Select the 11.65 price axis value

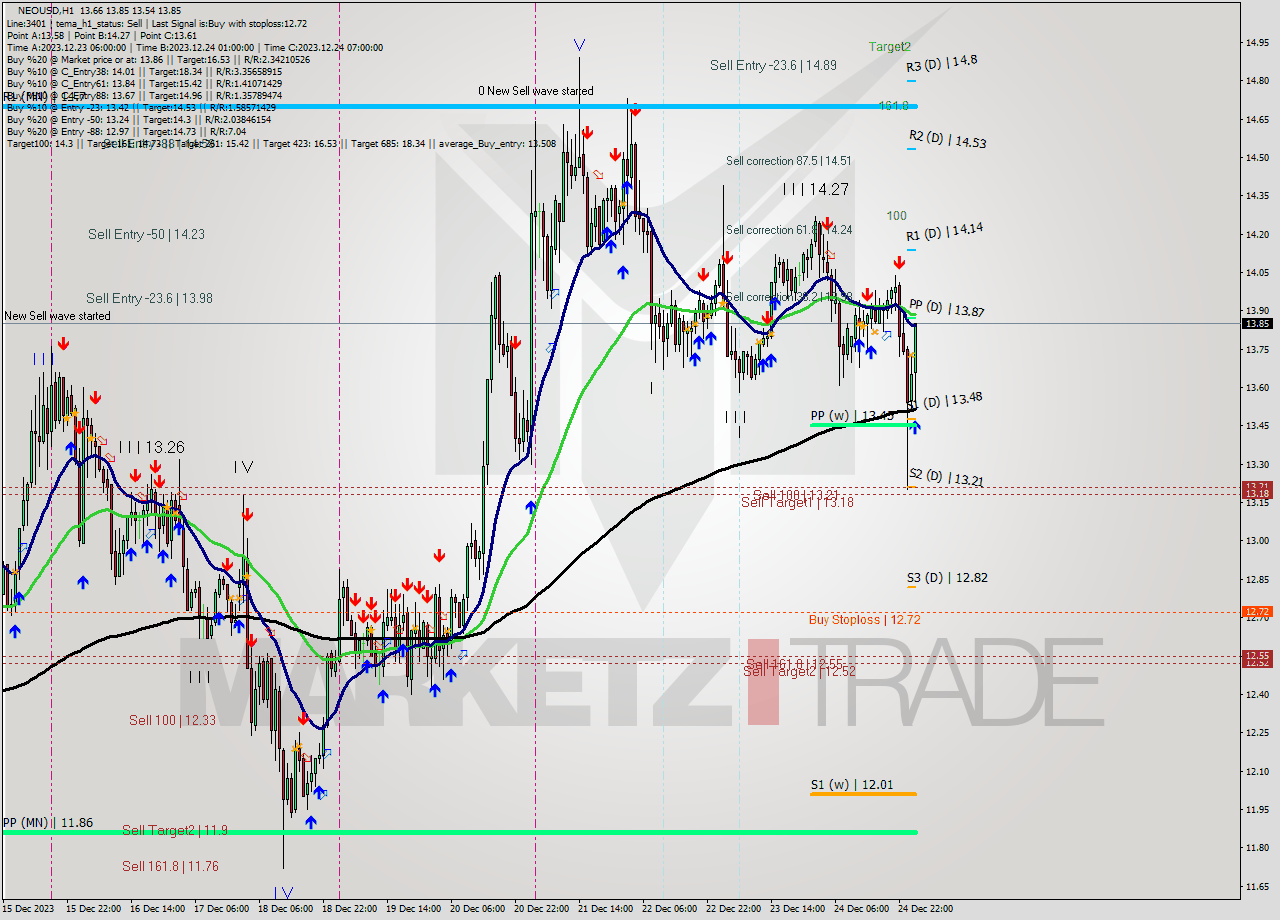(1257, 886)
